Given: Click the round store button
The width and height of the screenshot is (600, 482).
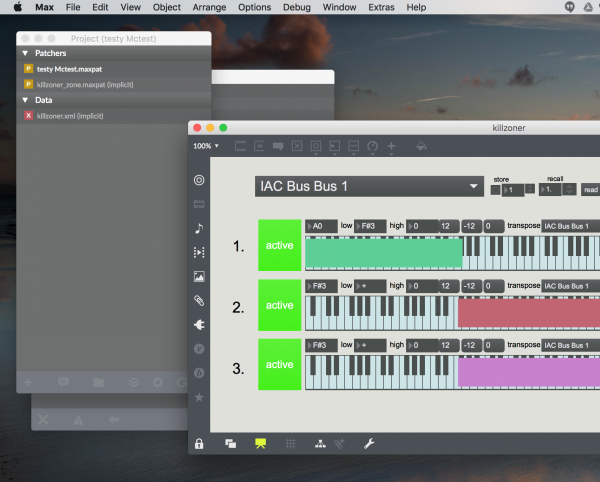Looking at the screenshot, I should (x=496, y=190).
